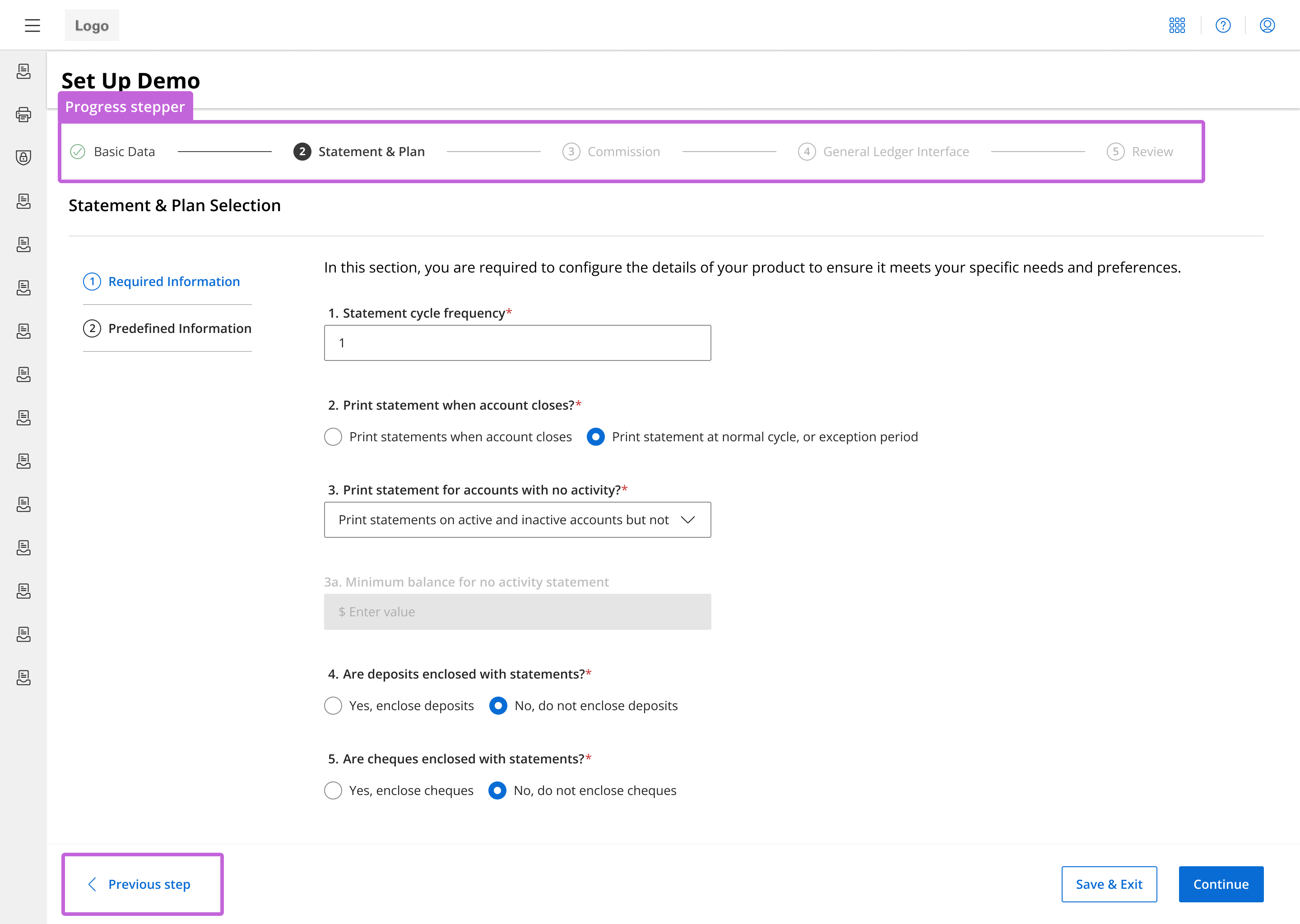Screen dimensions: 1300x924
Task: Click the Statement cycle frequency field
Action: [x=517, y=343]
